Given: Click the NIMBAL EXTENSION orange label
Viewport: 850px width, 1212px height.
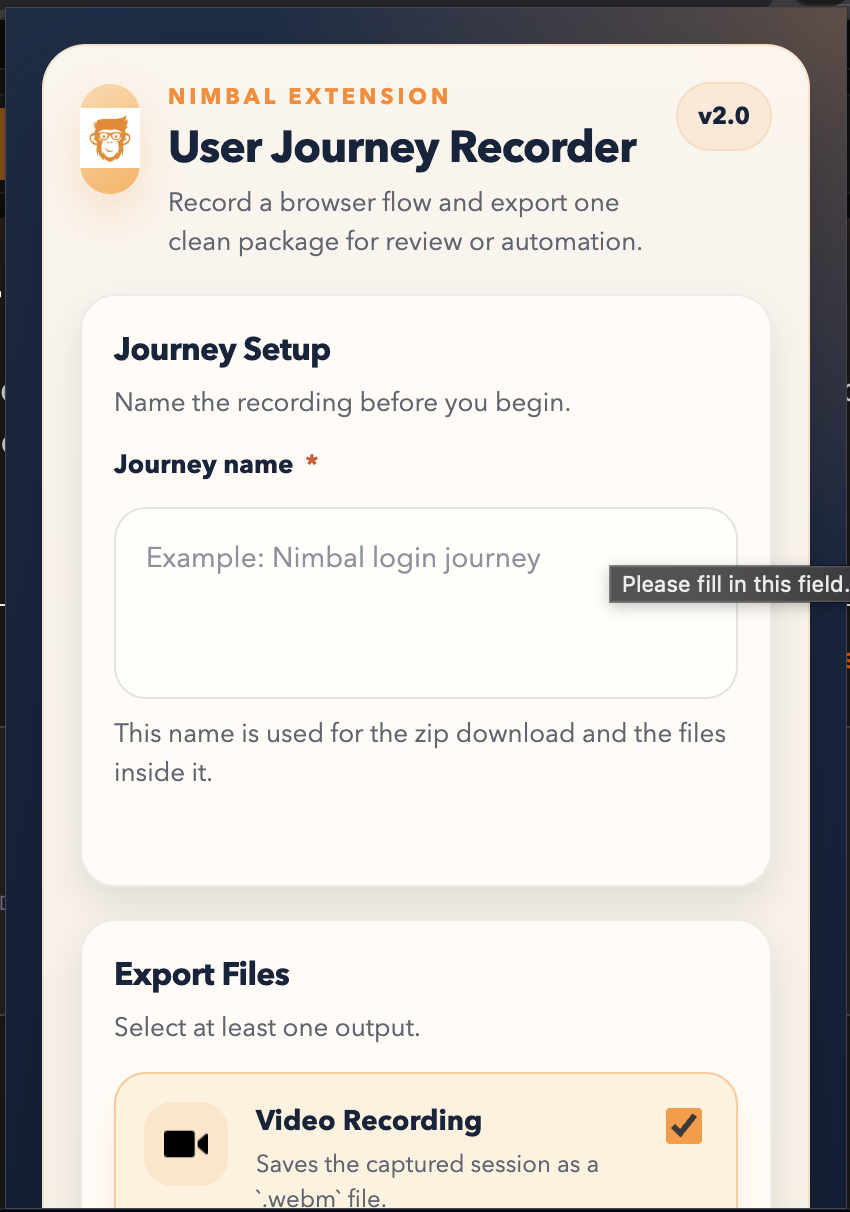Looking at the screenshot, I should [x=308, y=97].
